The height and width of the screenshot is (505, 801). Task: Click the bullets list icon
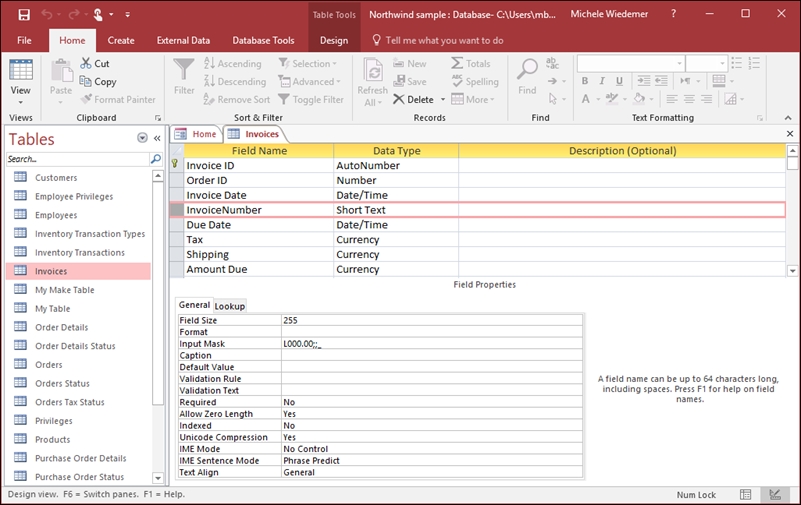pos(736,63)
